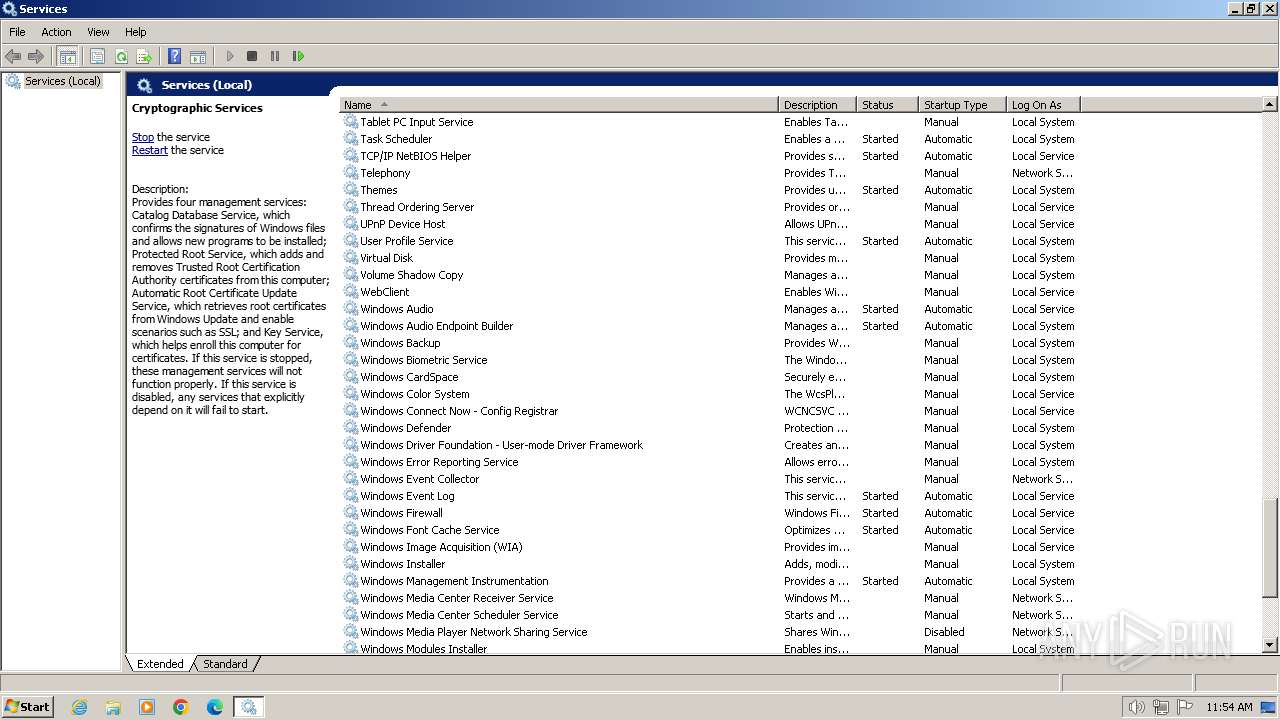Open the volume speaker tray icon
Viewport: 1280px width, 720px height.
click(x=1137, y=707)
